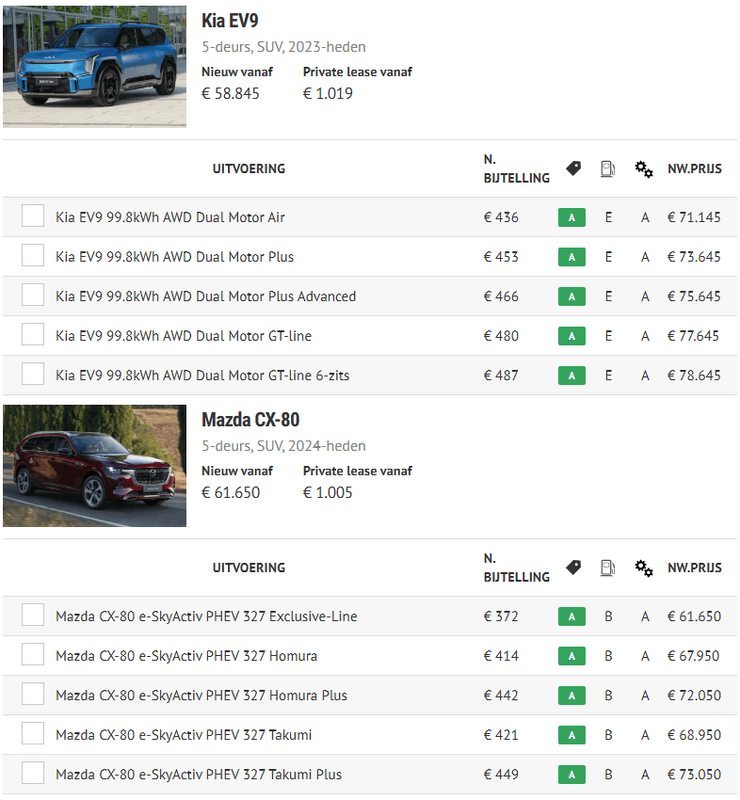Click the gears transmission icon in Kia EV9 header

click(x=644, y=169)
